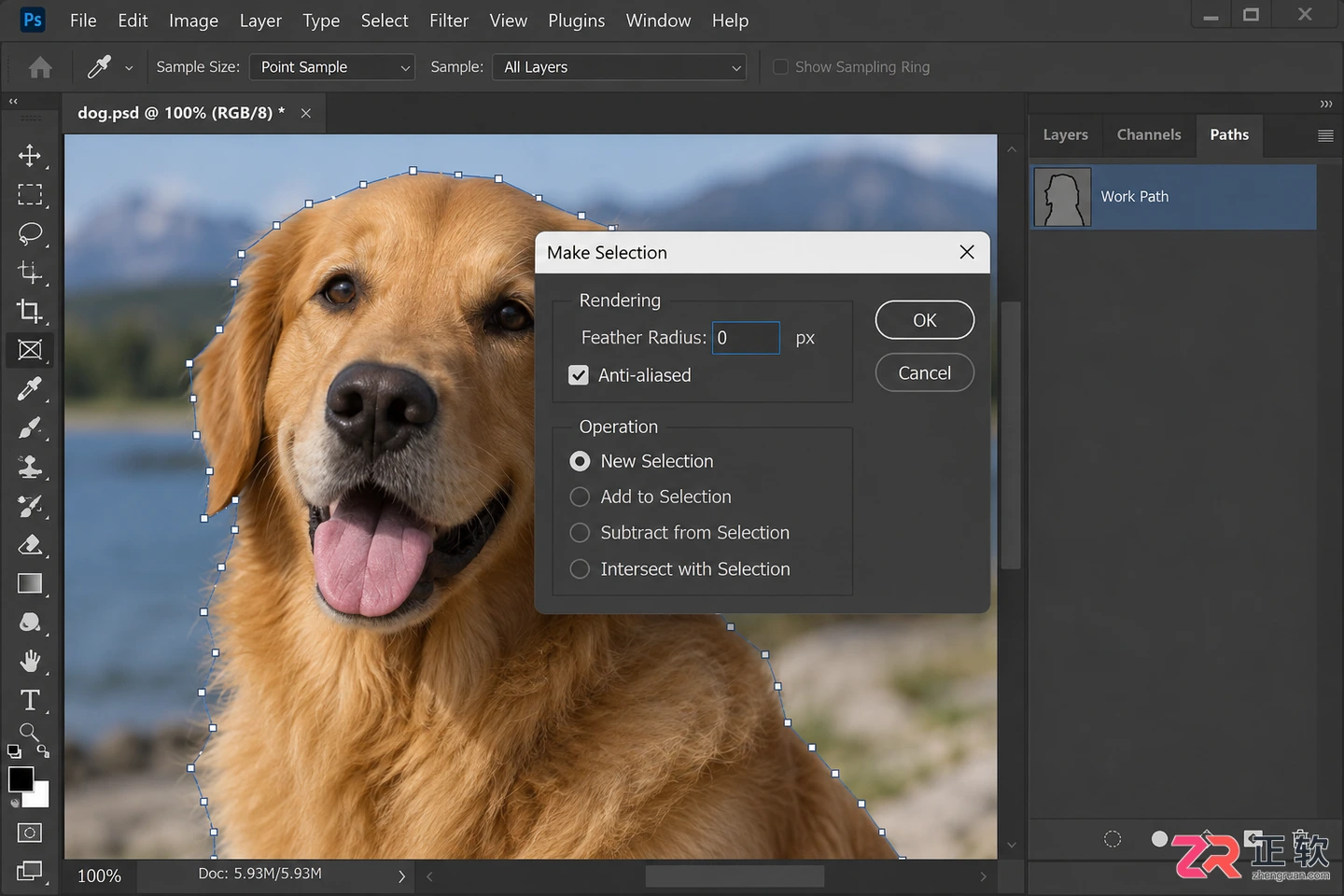Open the Type menu

pyautogui.click(x=321, y=21)
